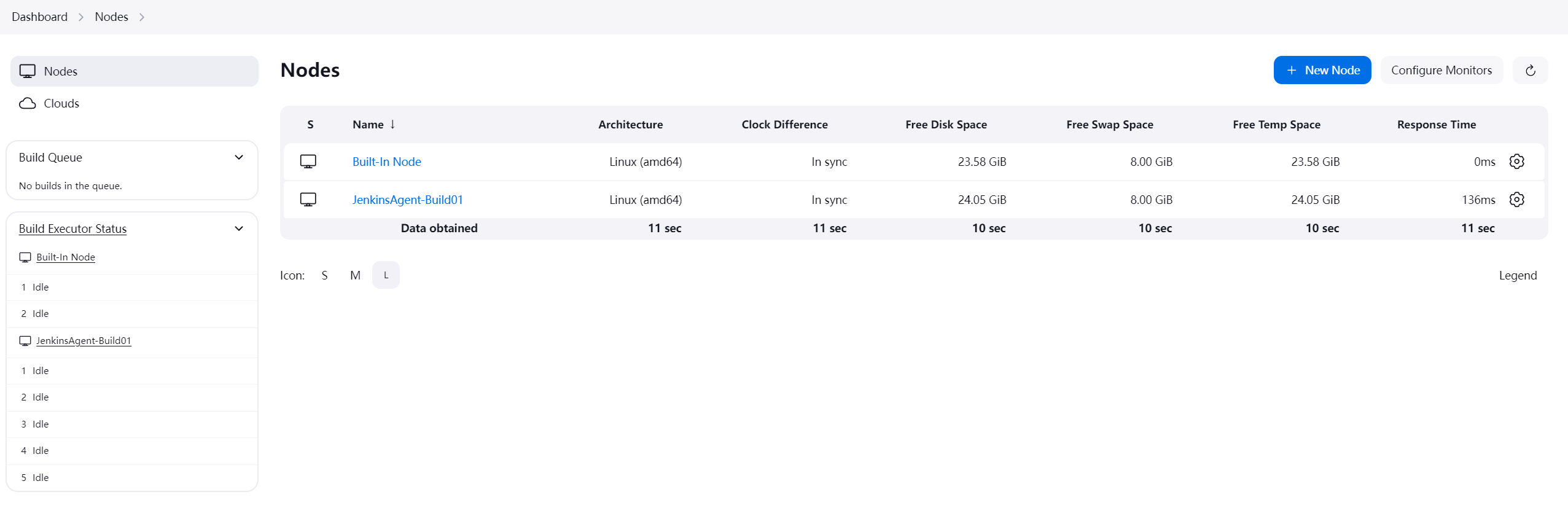
Task: Click the JenkinsAgent-Build01 computer status icon
Action: [308, 200]
